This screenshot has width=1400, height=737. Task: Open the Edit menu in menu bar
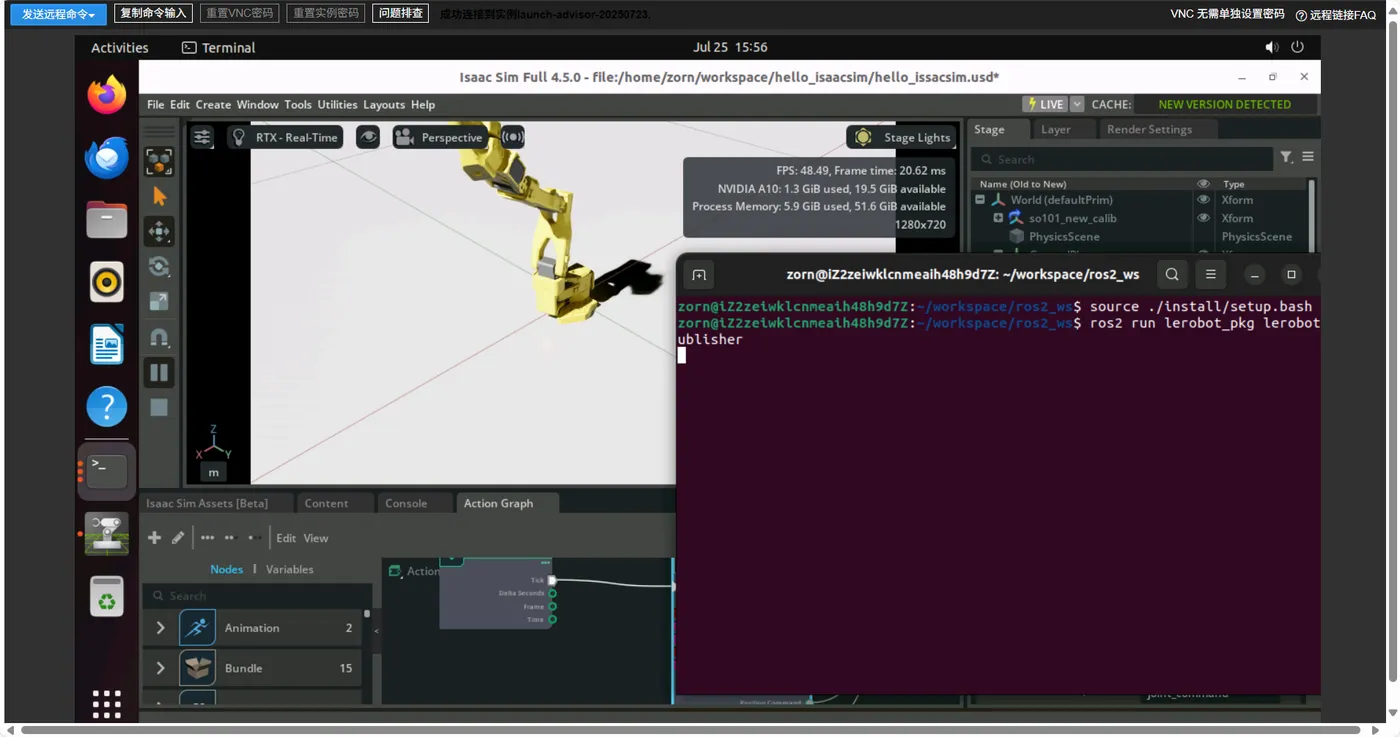(x=180, y=104)
